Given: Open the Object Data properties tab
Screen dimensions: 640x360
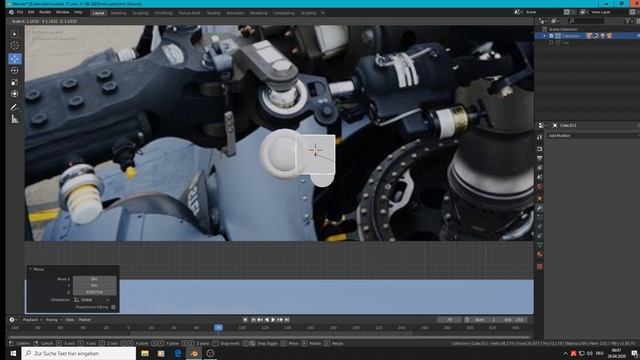Looking at the screenshot, I should pos(540,245).
